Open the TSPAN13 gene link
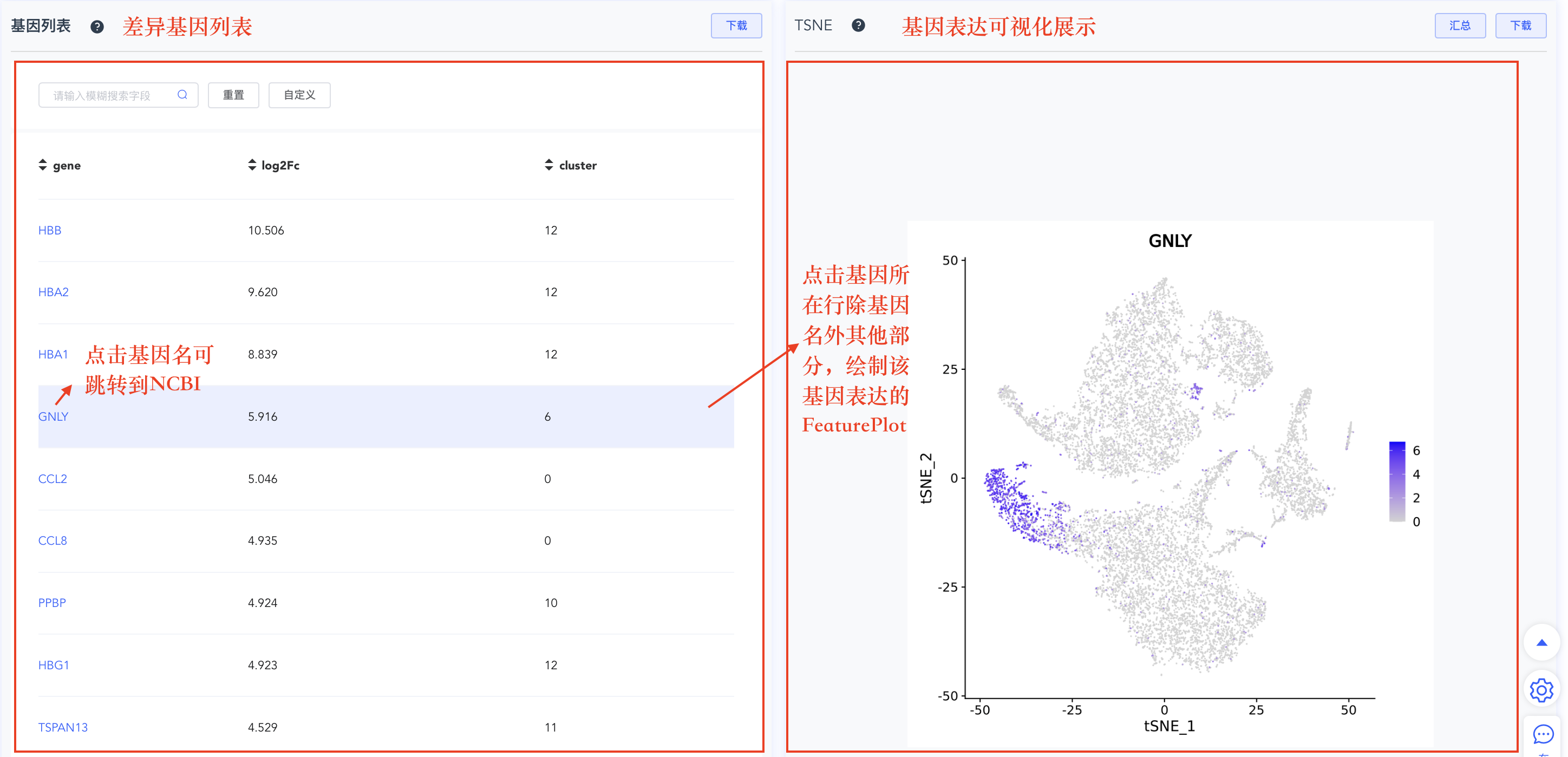1568x757 pixels. (x=63, y=727)
